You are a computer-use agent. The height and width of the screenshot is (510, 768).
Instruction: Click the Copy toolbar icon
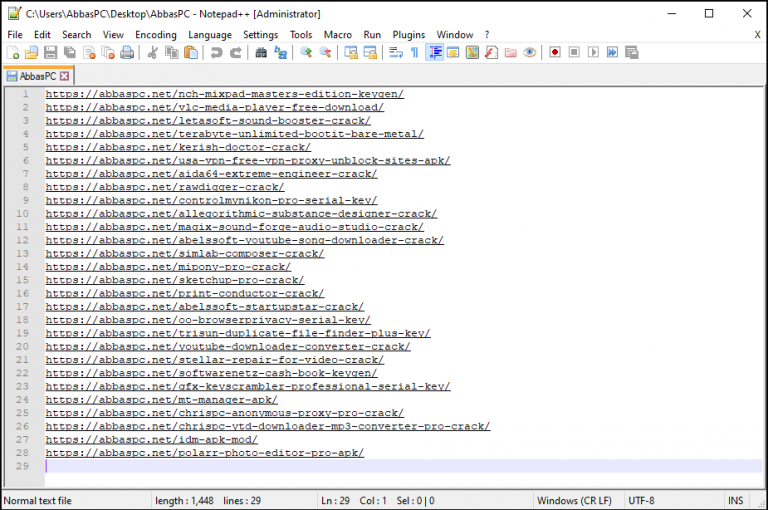172,52
